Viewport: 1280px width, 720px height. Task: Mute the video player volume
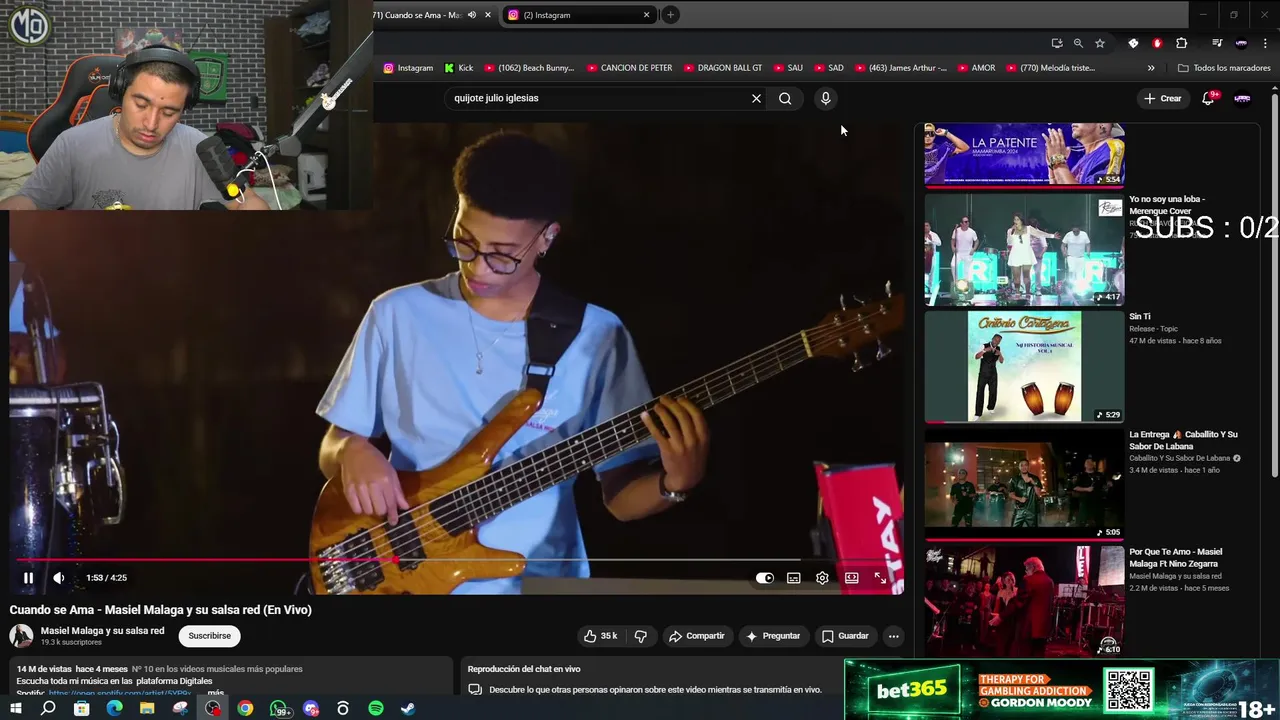(59, 578)
